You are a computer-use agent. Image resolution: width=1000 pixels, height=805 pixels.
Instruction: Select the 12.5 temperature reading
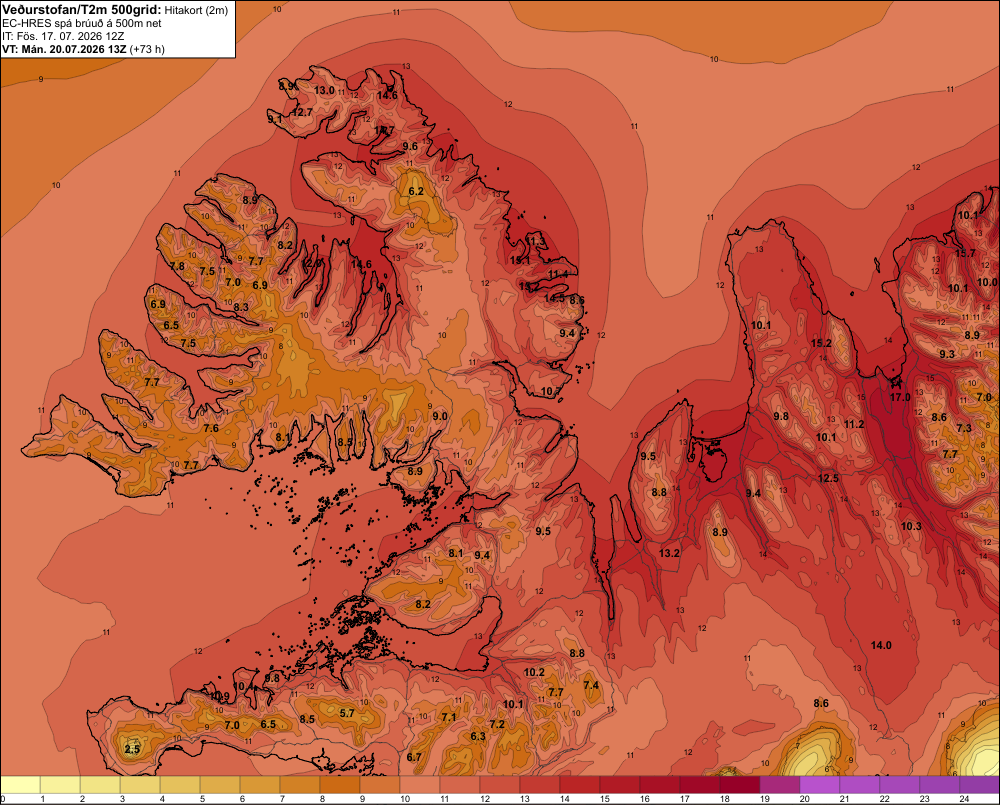pos(828,478)
